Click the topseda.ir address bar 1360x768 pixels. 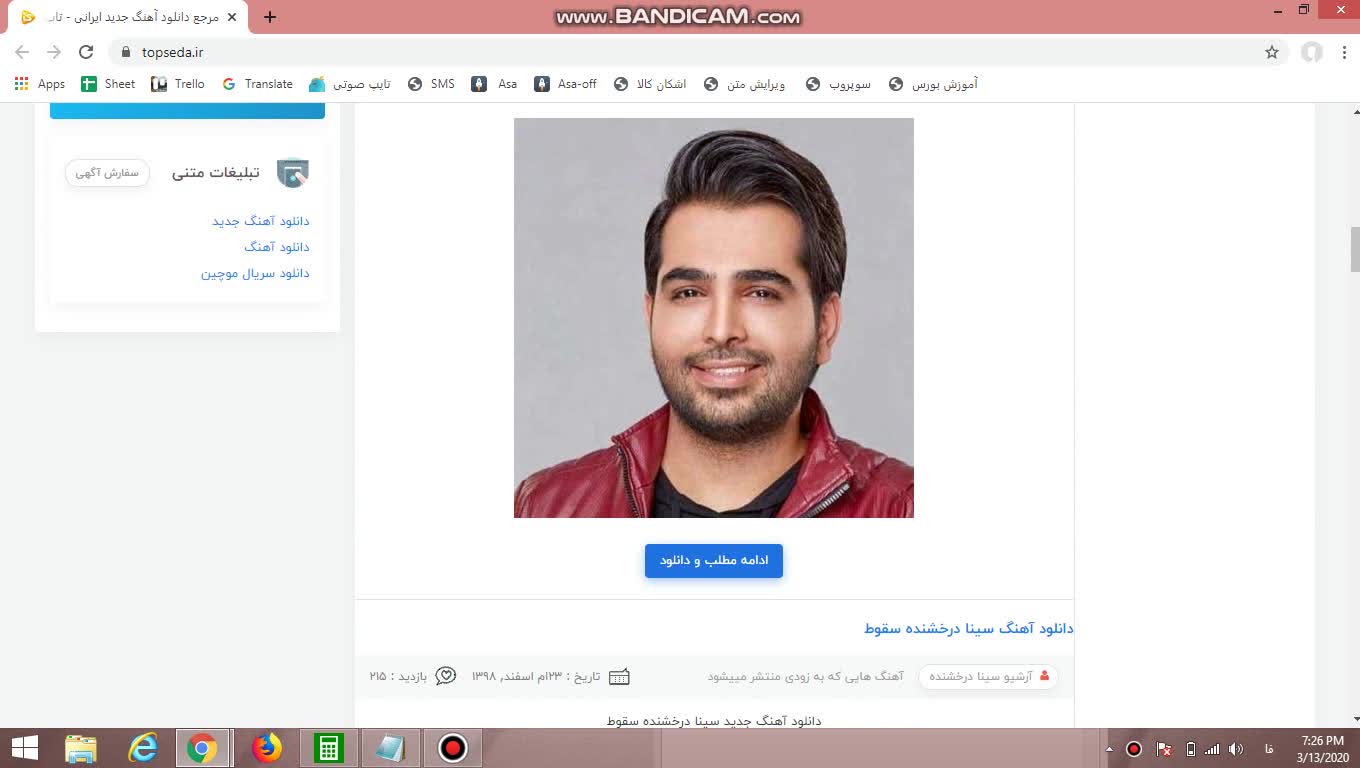point(600,52)
